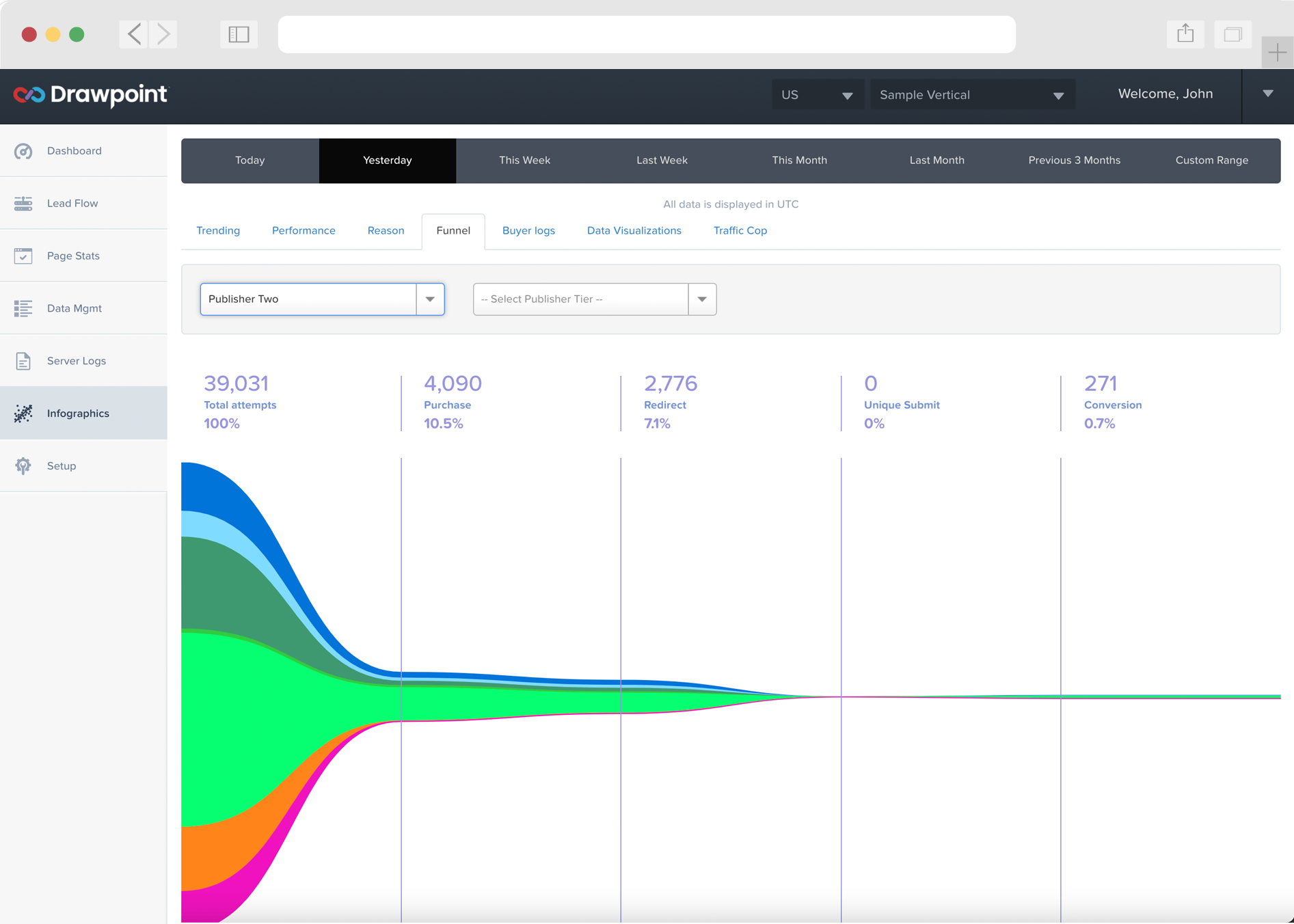Switch to the Performance tab
The image size is (1294, 924).
[304, 231]
